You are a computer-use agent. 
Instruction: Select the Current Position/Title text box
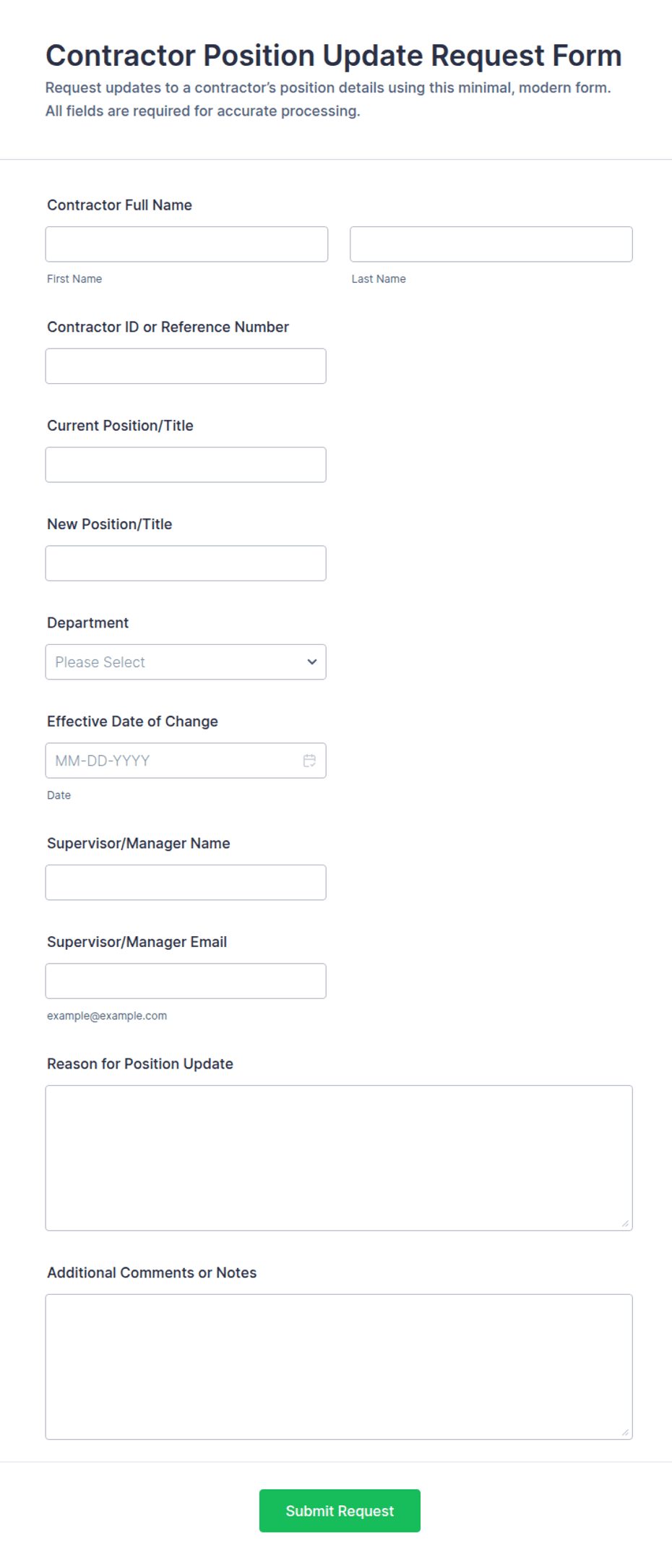coord(186,465)
